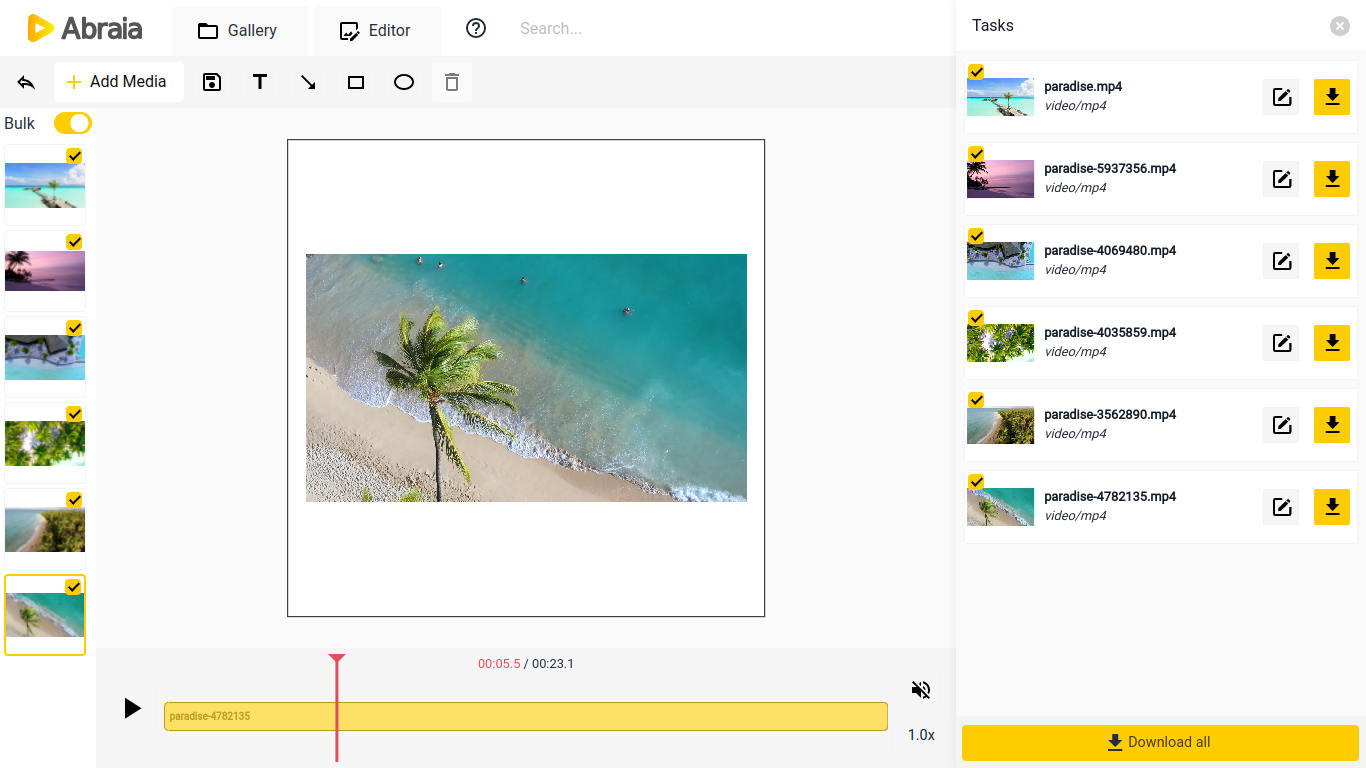Click the Download all button
Screen dimensions: 1366x768
(1159, 742)
